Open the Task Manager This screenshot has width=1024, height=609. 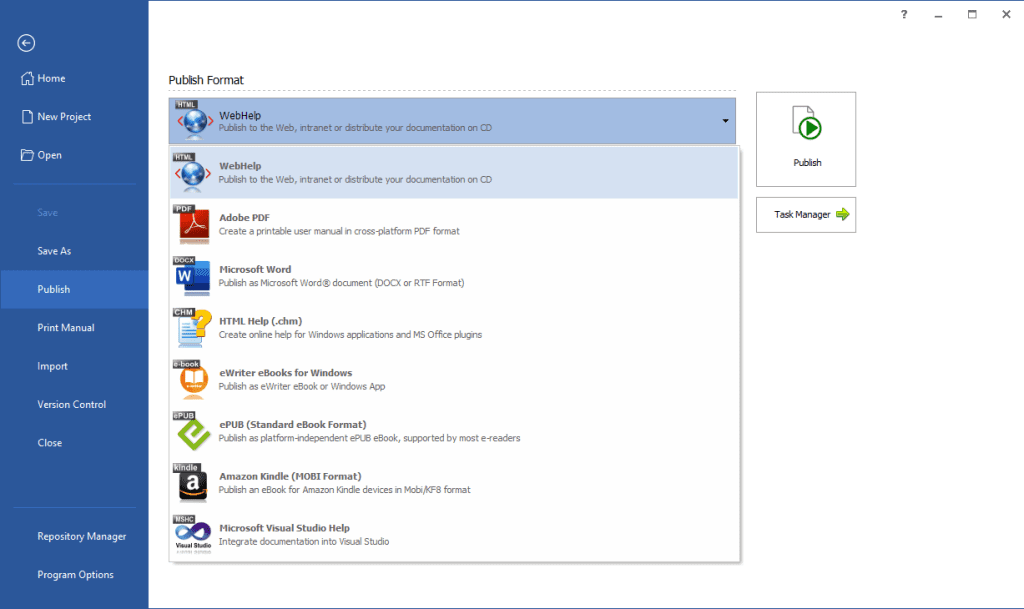[x=806, y=214]
